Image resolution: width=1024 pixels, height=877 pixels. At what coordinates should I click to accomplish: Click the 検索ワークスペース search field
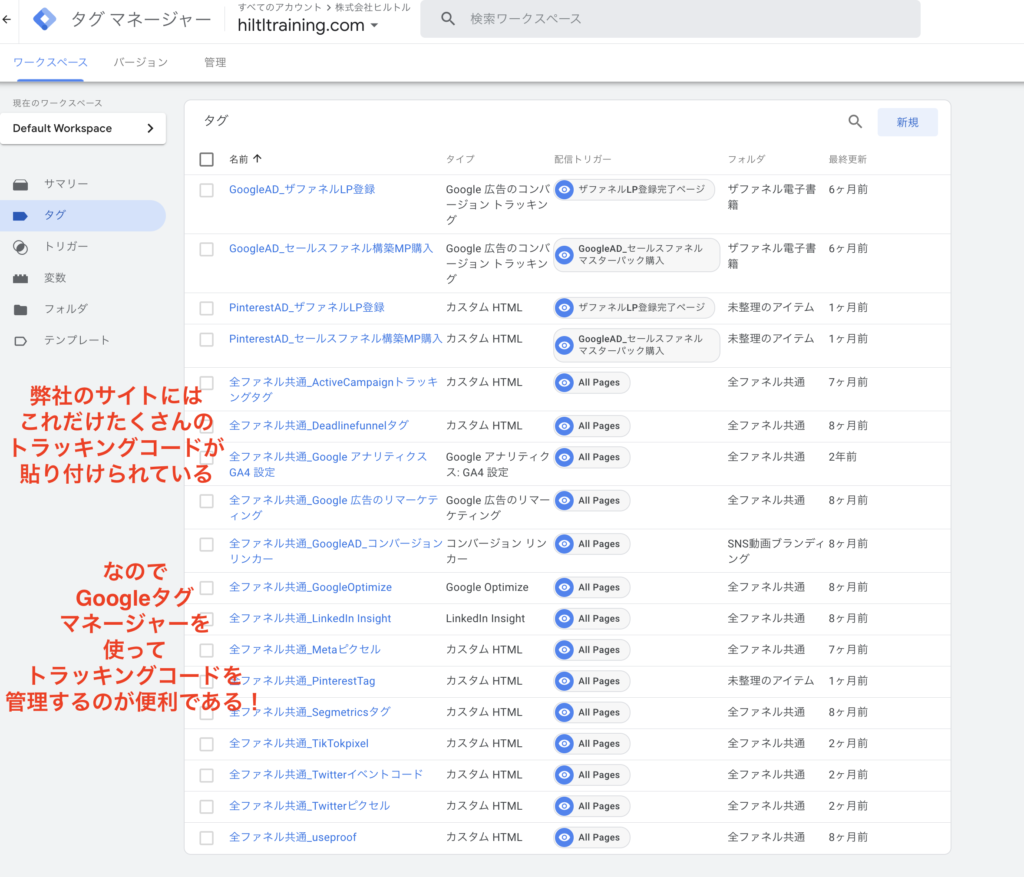tap(670, 19)
